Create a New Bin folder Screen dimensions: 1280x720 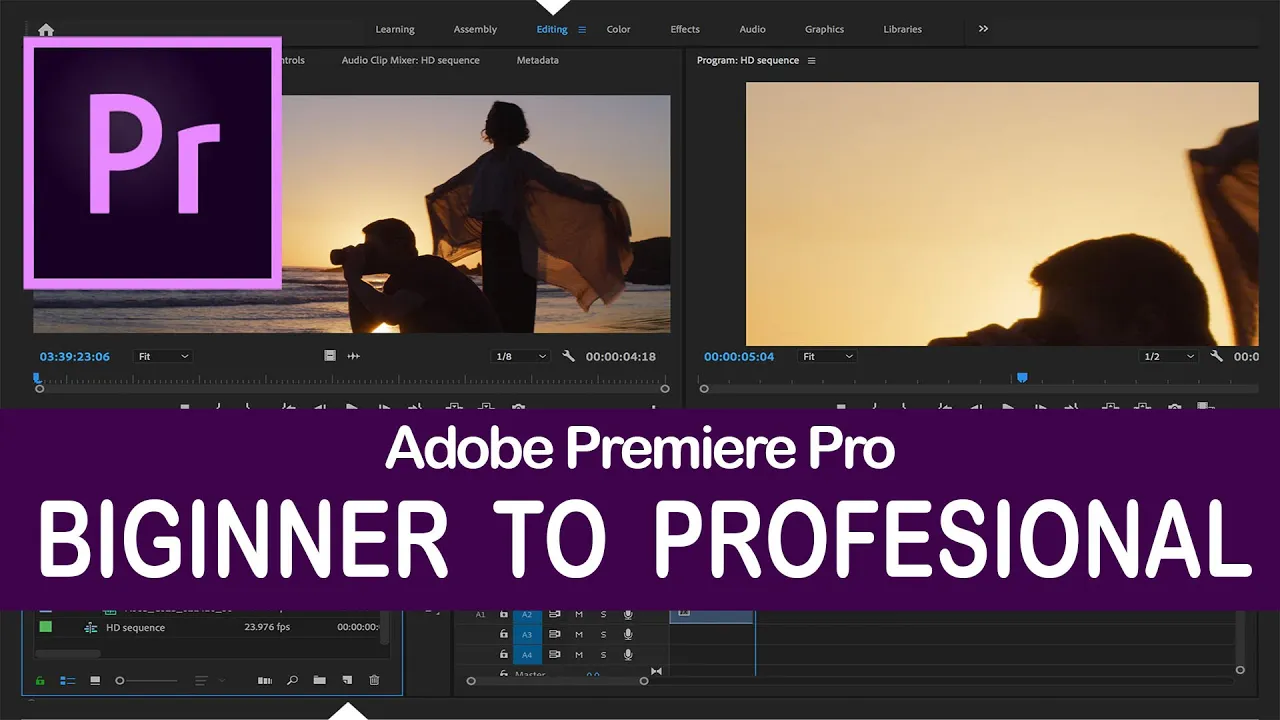(x=319, y=681)
